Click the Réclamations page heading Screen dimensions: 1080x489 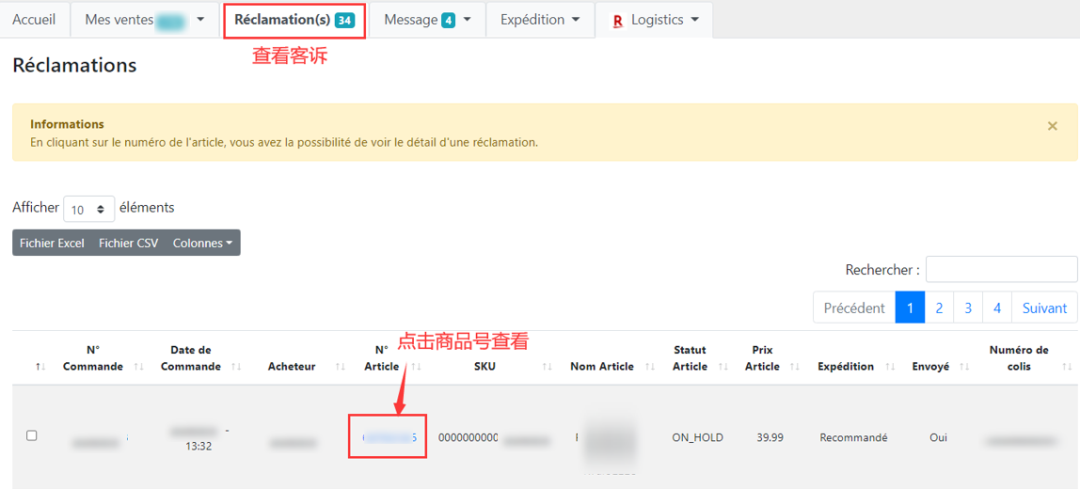74,65
